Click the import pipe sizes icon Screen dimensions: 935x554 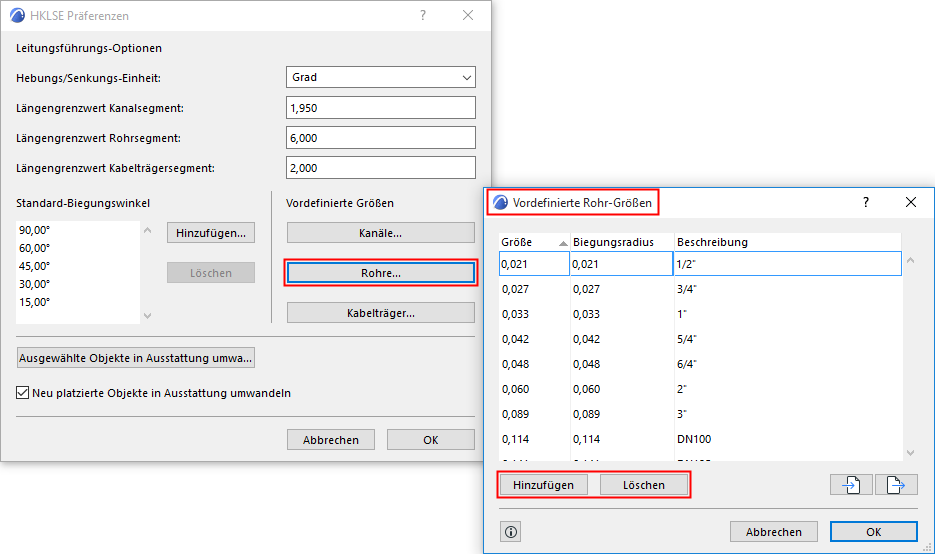click(x=852, y=485)
